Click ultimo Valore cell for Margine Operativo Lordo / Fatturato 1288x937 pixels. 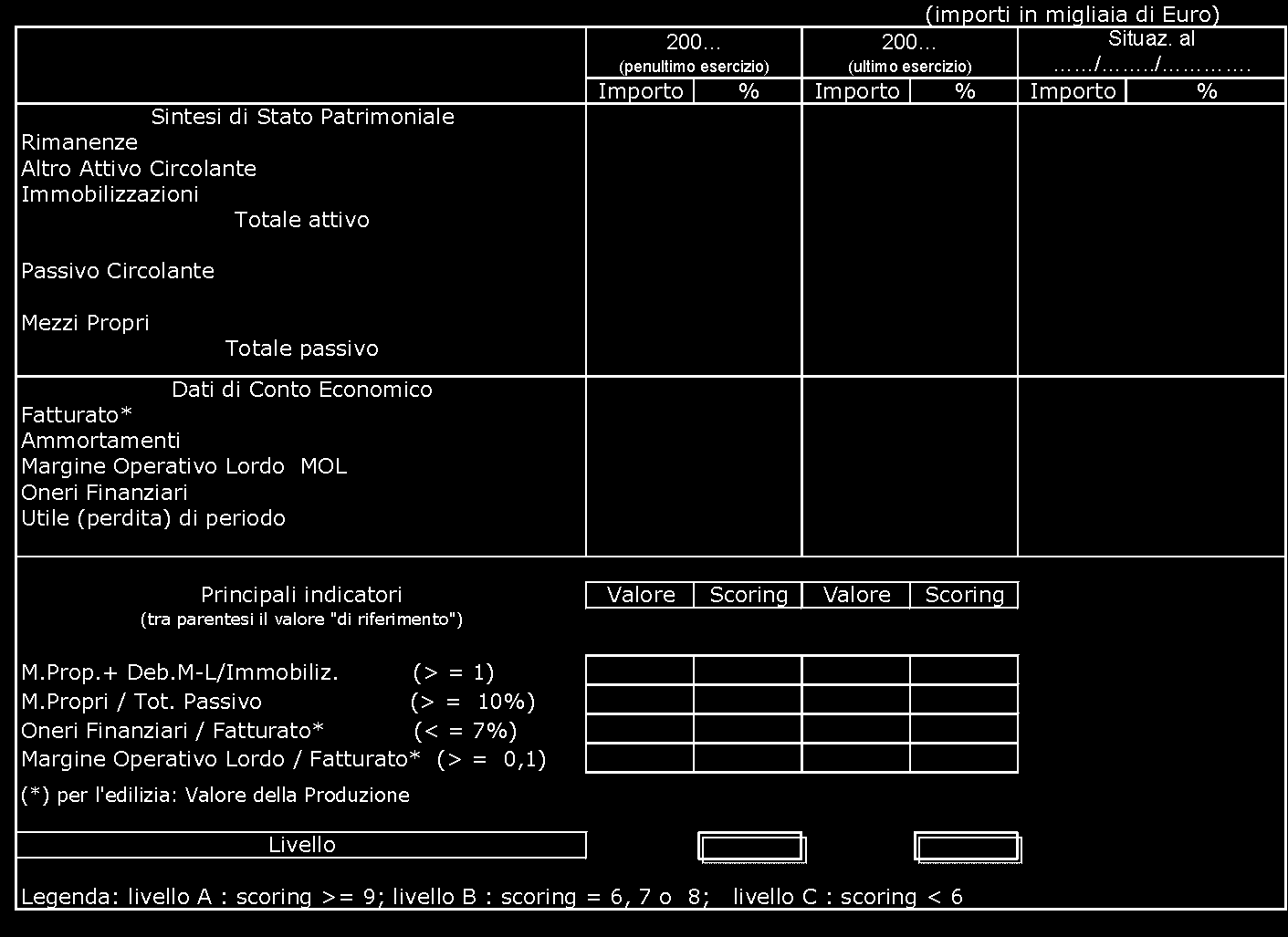click(856, 758)
